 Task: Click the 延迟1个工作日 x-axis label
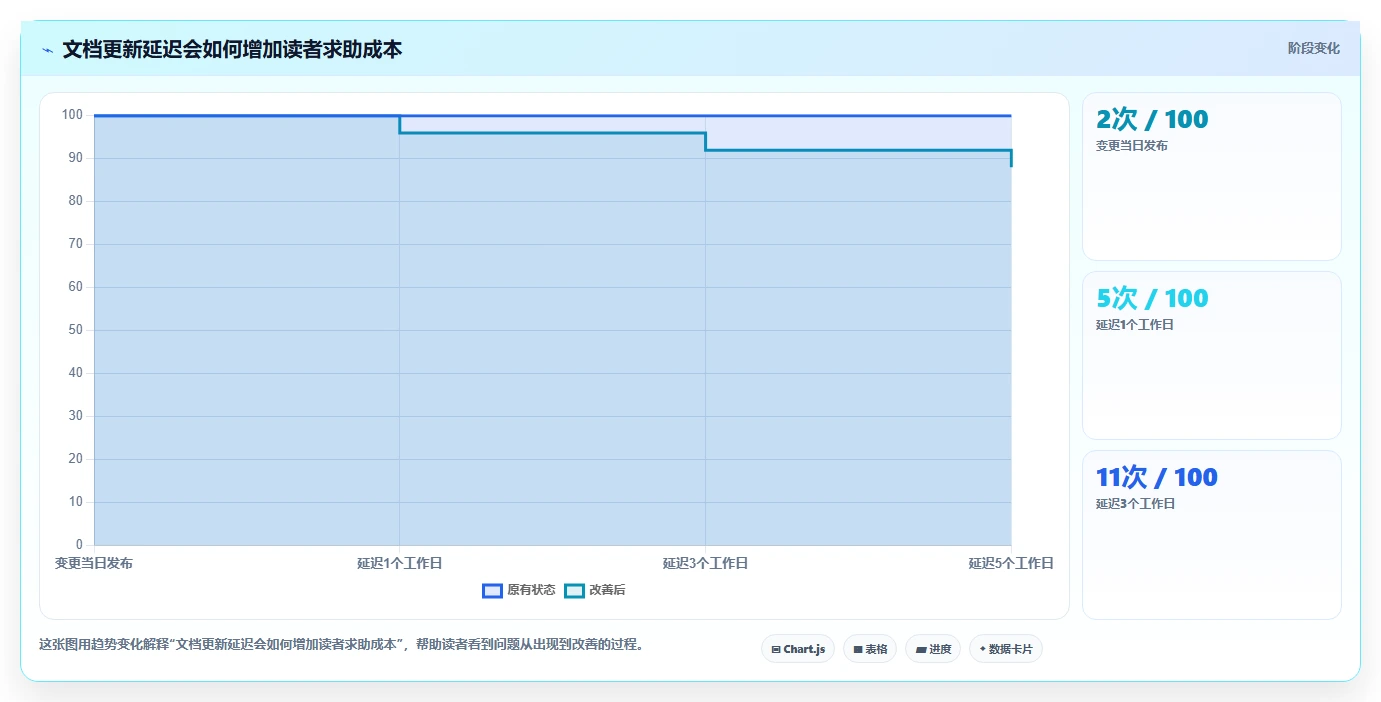[x=400, y=563]
